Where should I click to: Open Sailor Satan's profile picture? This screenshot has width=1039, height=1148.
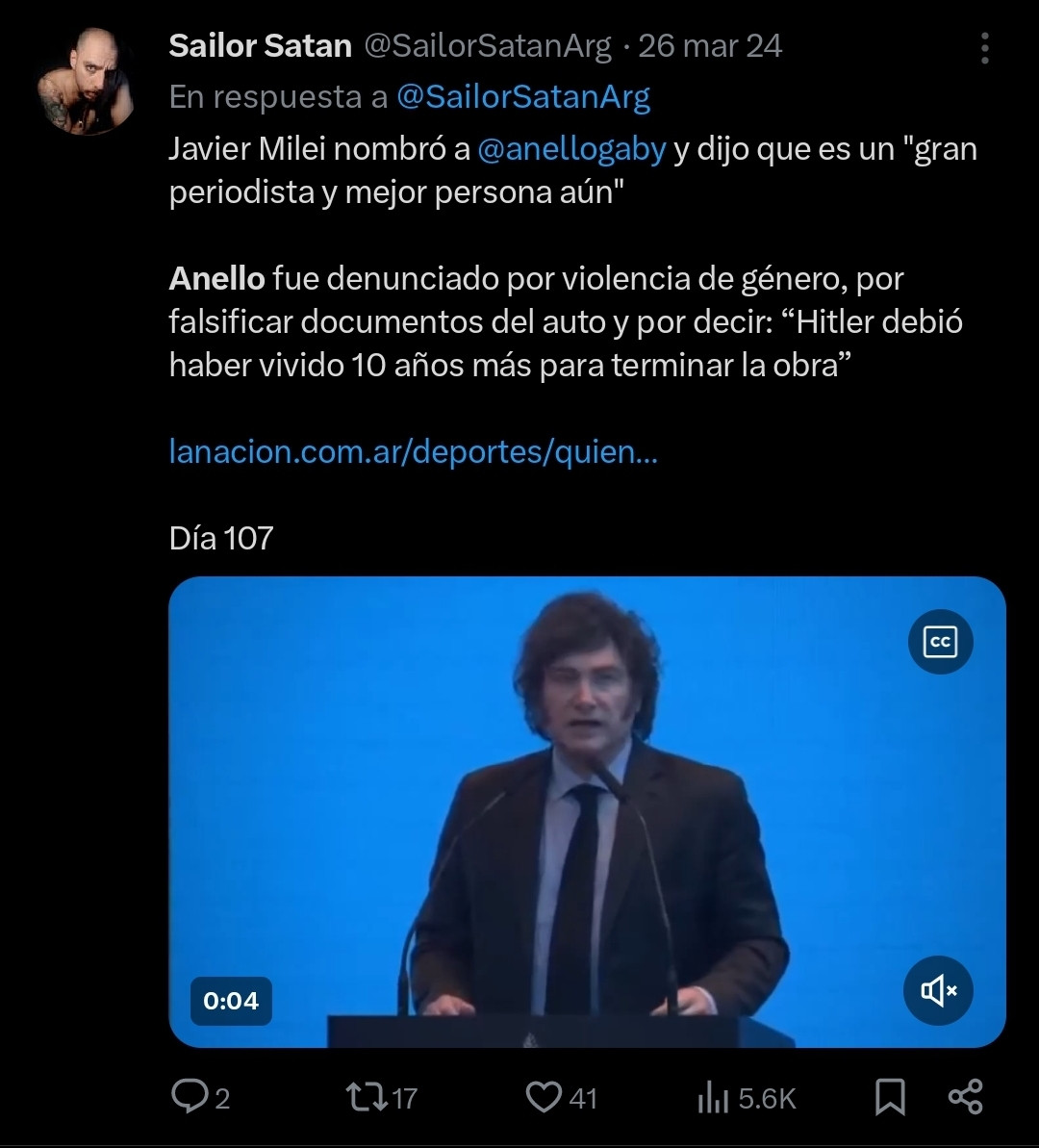coord(86,81)
